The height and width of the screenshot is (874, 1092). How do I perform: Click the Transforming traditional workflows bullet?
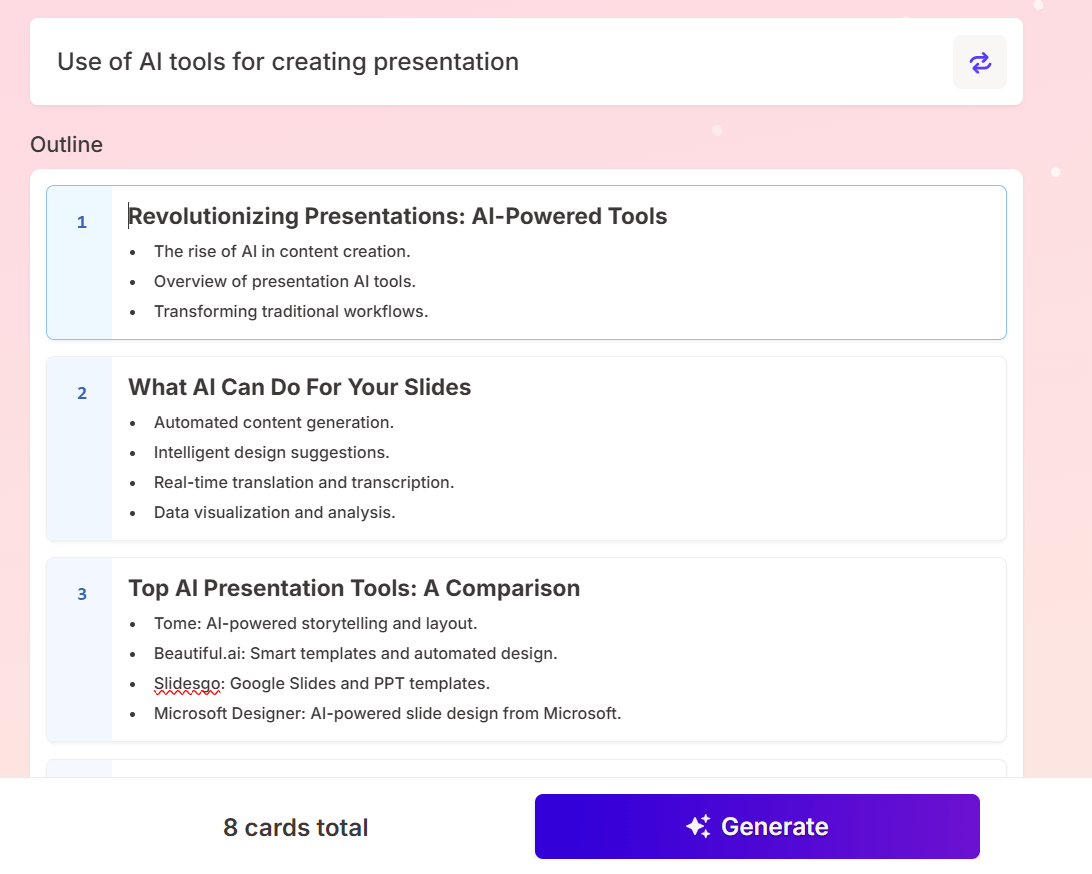pyautogui.click(x=290, y=311)
